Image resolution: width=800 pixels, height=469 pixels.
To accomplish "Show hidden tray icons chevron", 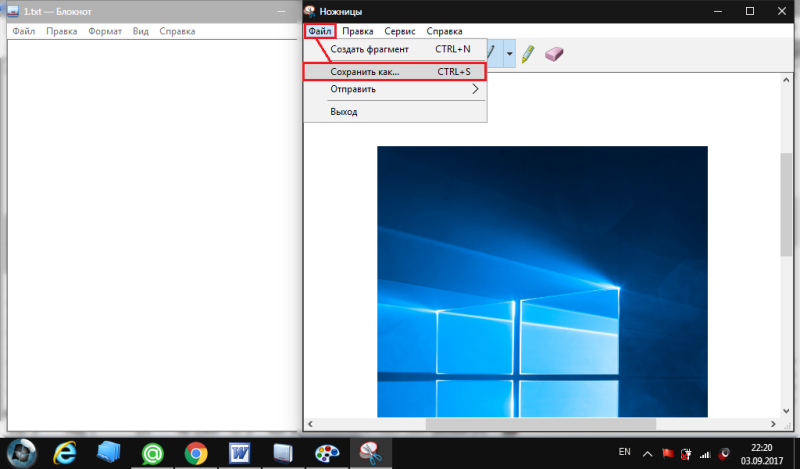I will 647,454.
